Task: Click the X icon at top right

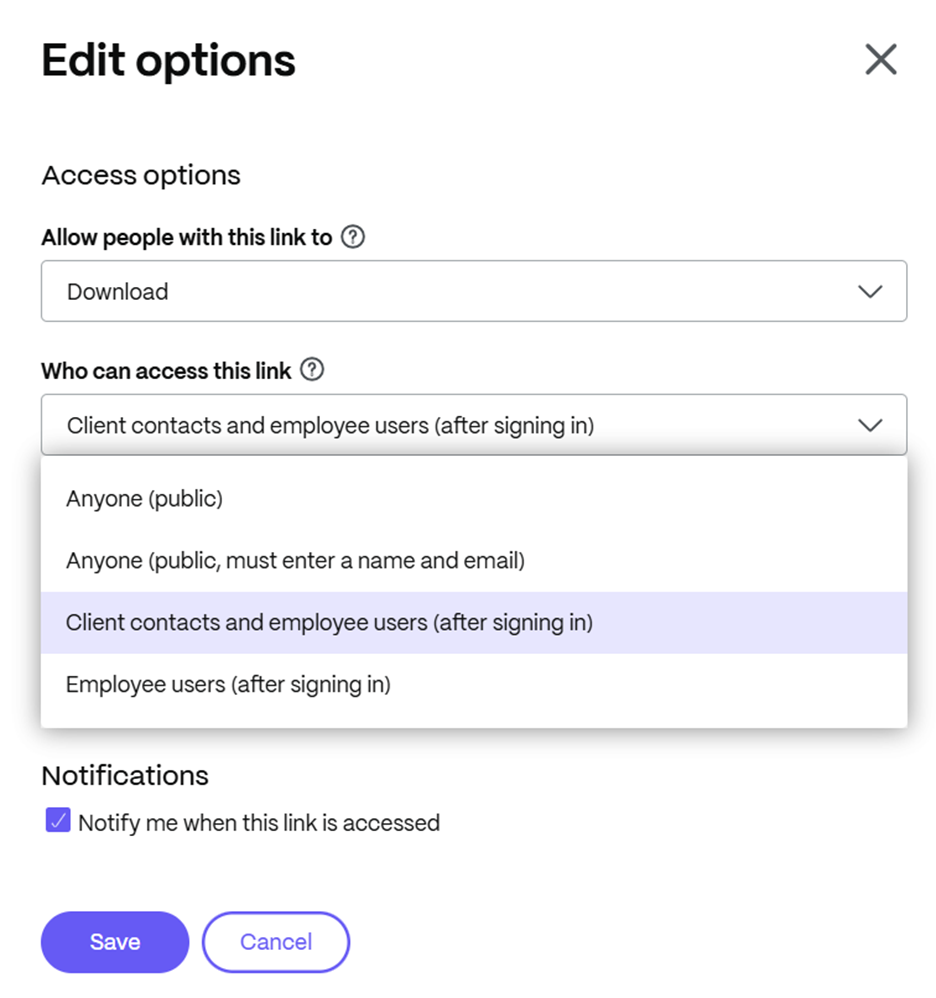Action: pyautogui.click(x=881, y=59)
